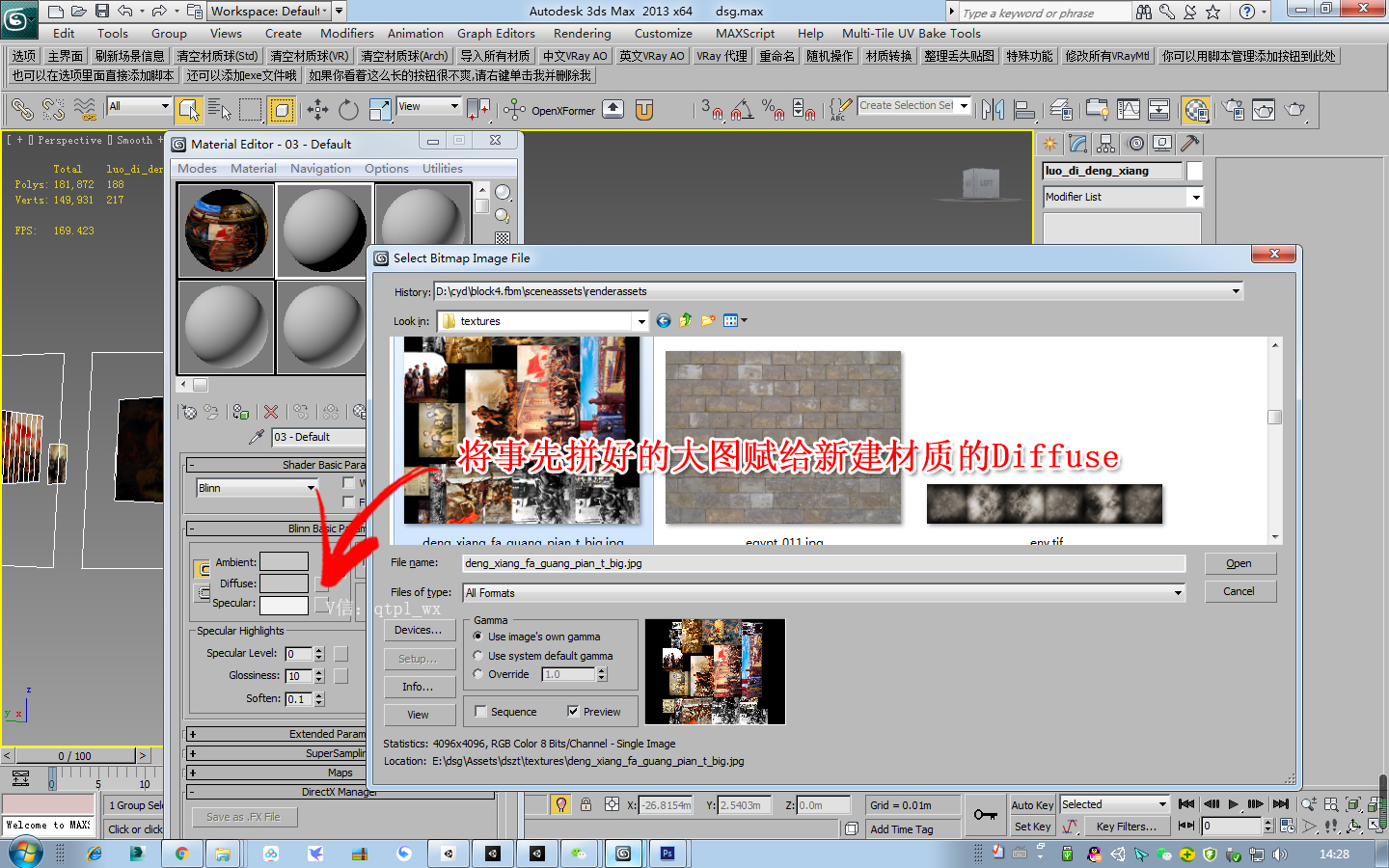Toggle the Set Key button
The height and width of the screenshot is (868, 1389).
coord(1032,827)
